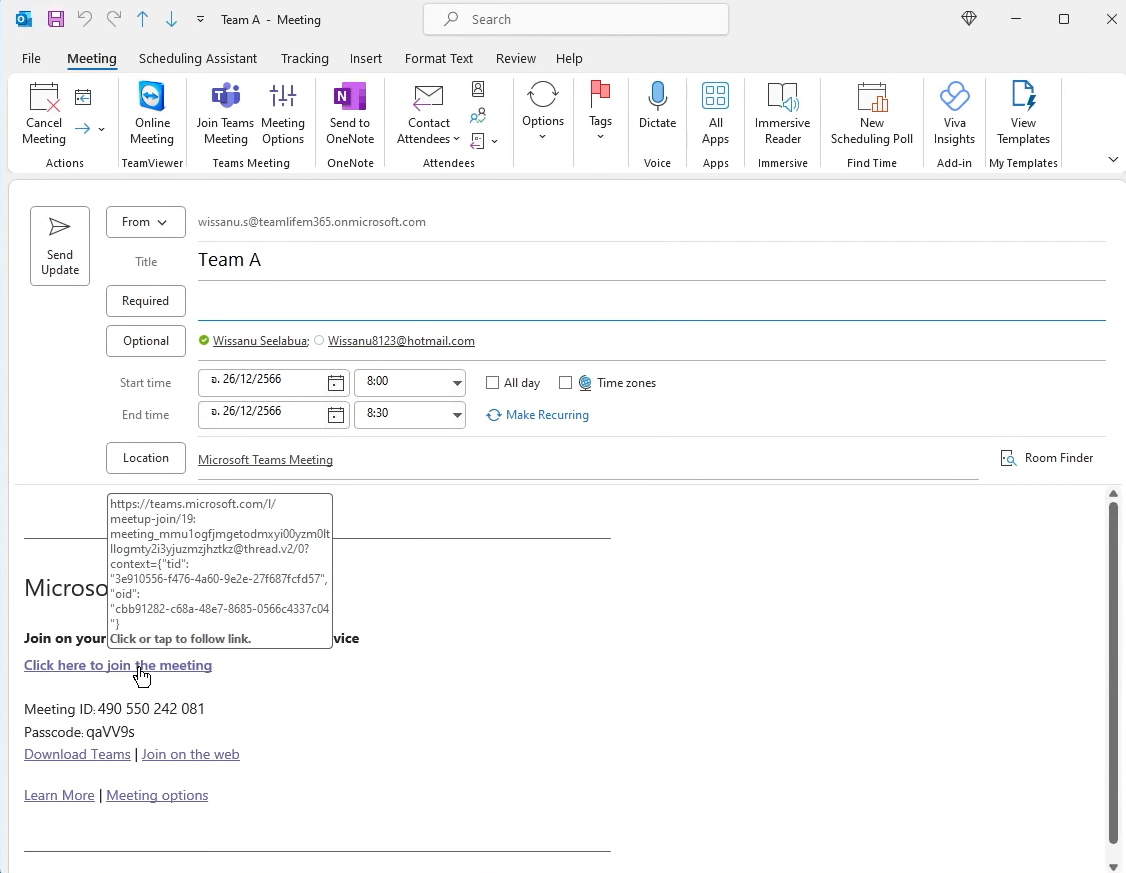Go to the next item with down arrow
This screenshot has width=1126, height=873.
[x=171, y=19]
